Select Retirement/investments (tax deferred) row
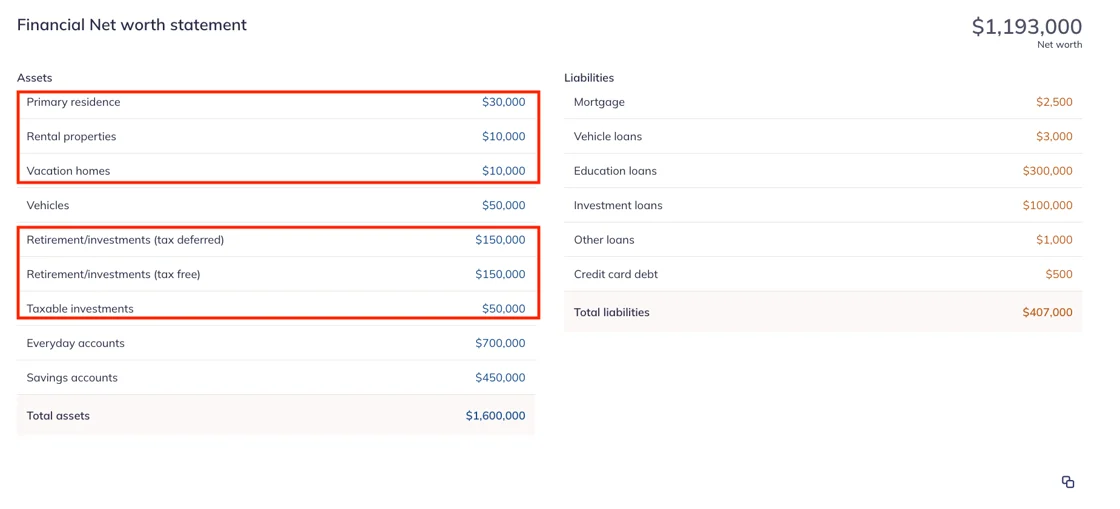The image size is (1120, 509). [x=276, y=240]
